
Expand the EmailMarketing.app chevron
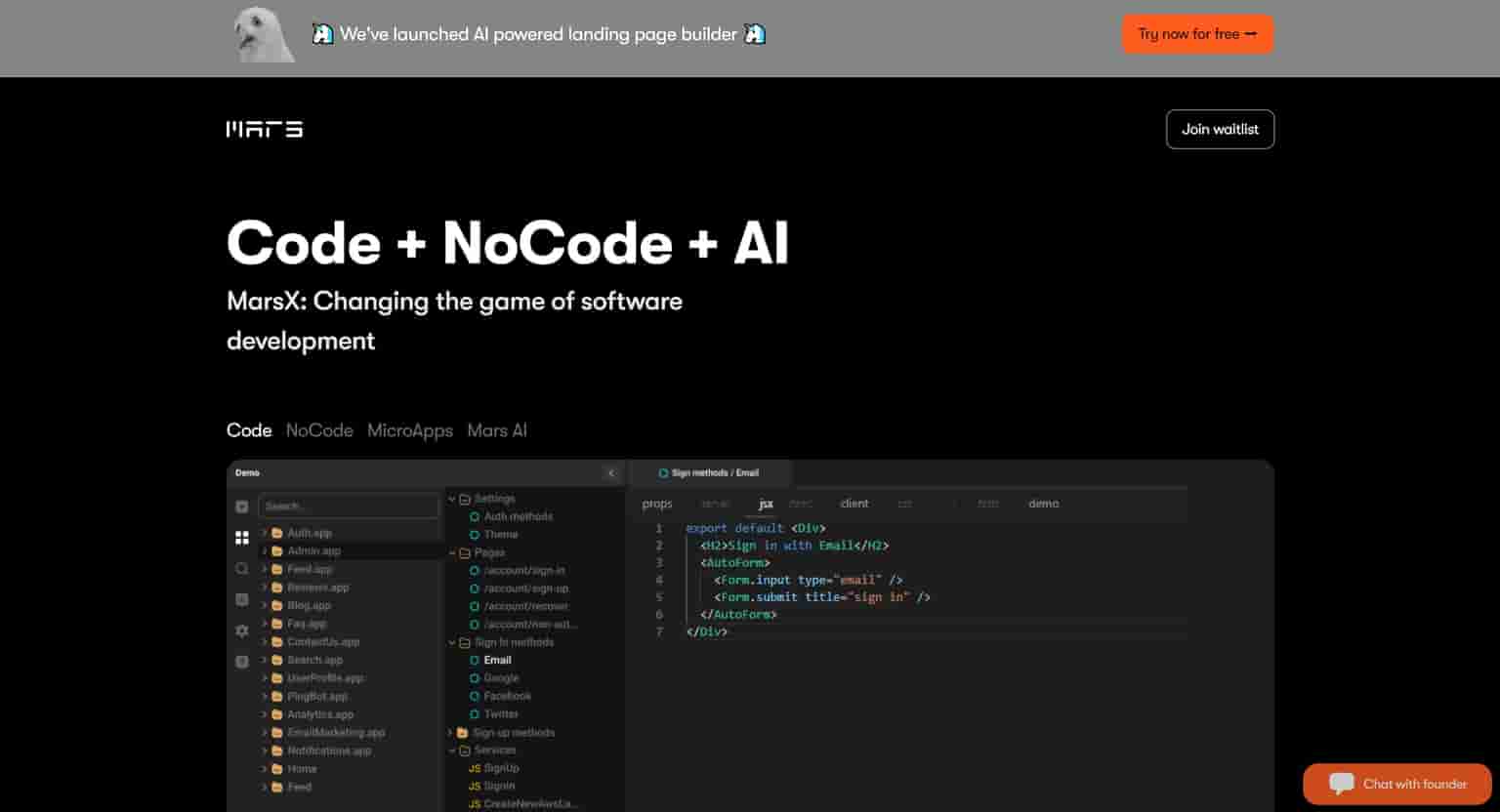click(265, 733)
